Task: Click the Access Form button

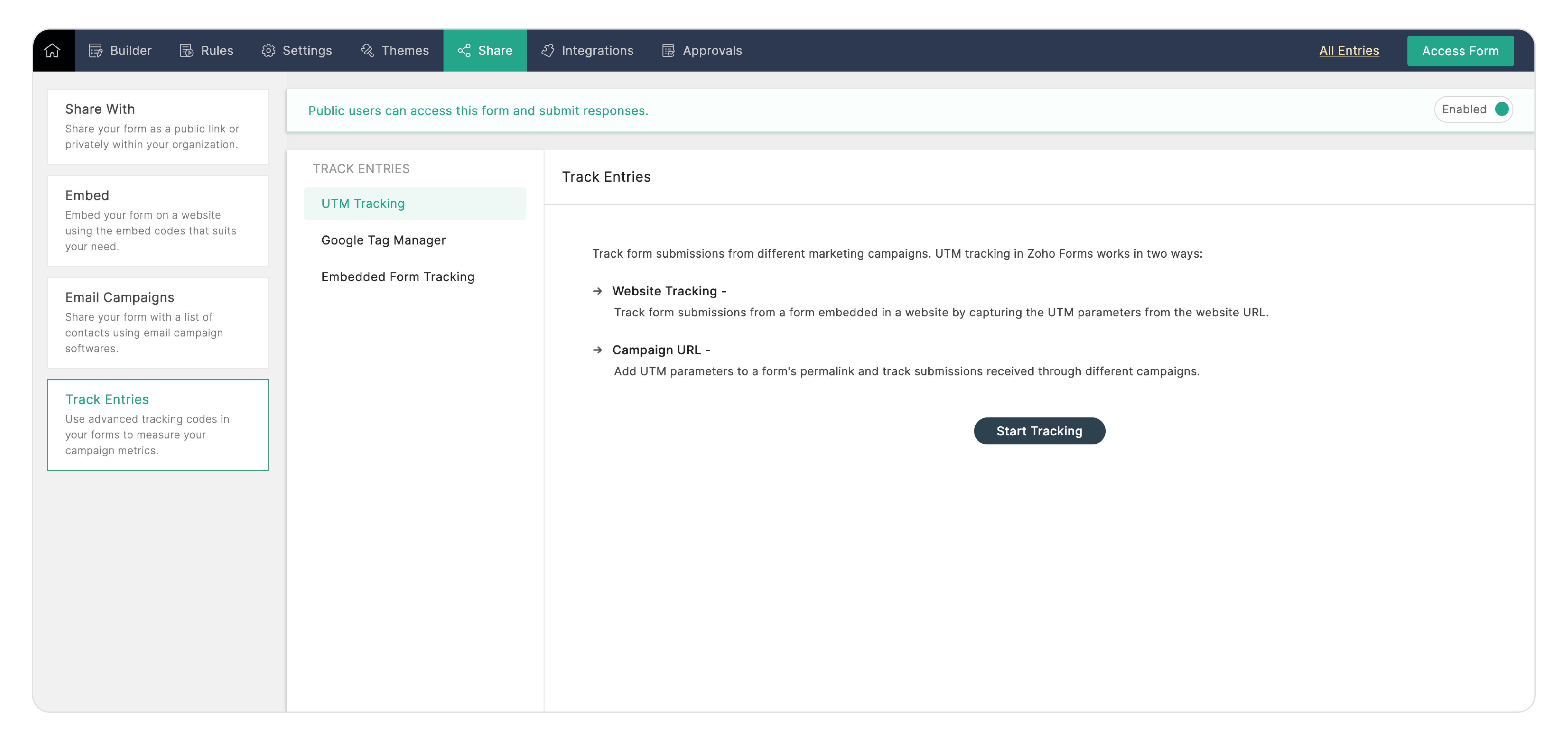Action: point(1459,51)
